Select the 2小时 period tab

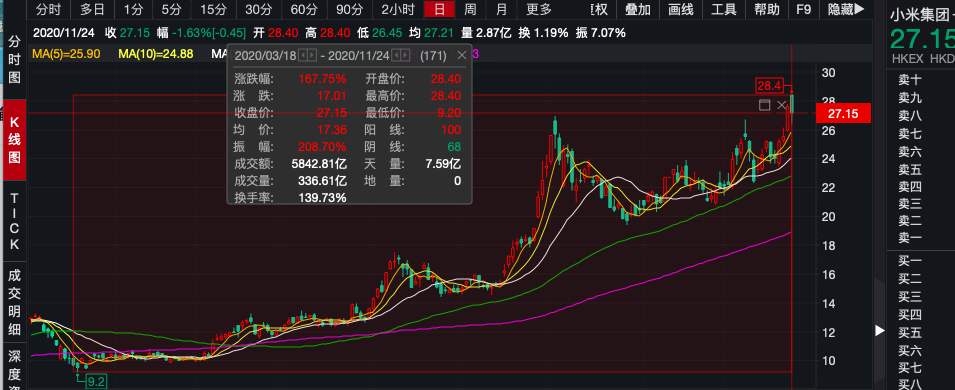point(398,9)
